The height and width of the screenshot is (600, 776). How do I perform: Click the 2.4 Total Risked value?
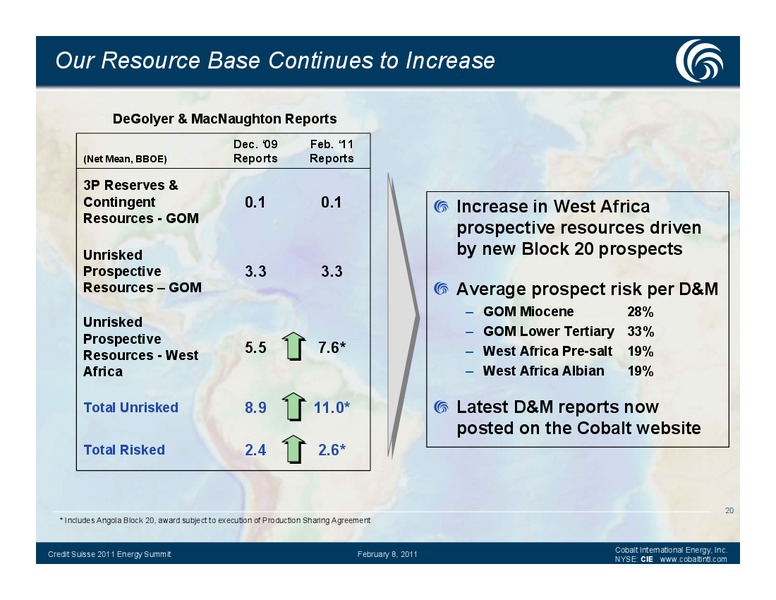(x=255, y=450)
